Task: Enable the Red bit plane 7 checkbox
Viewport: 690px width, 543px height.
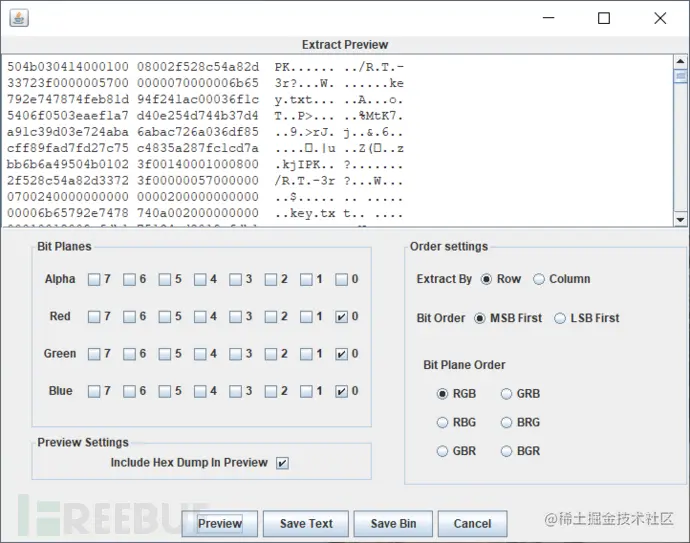Action: (x=94, y=317)
